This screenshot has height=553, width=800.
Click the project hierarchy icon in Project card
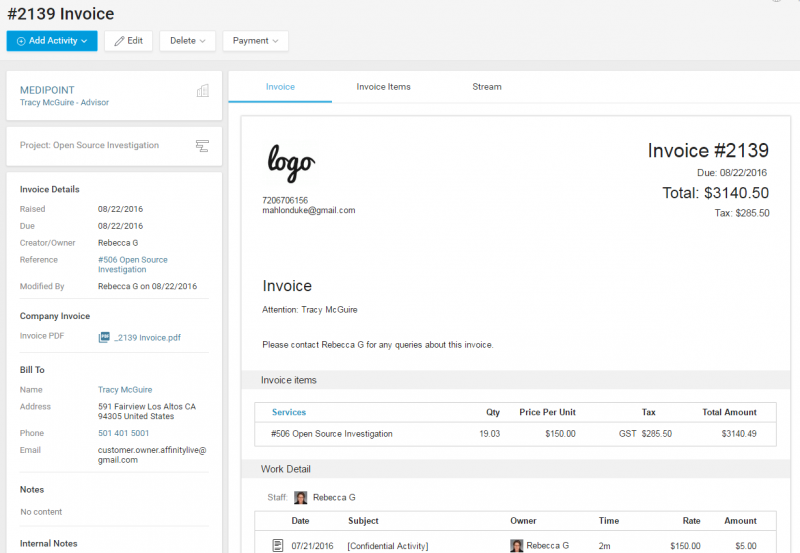[203, 146]
